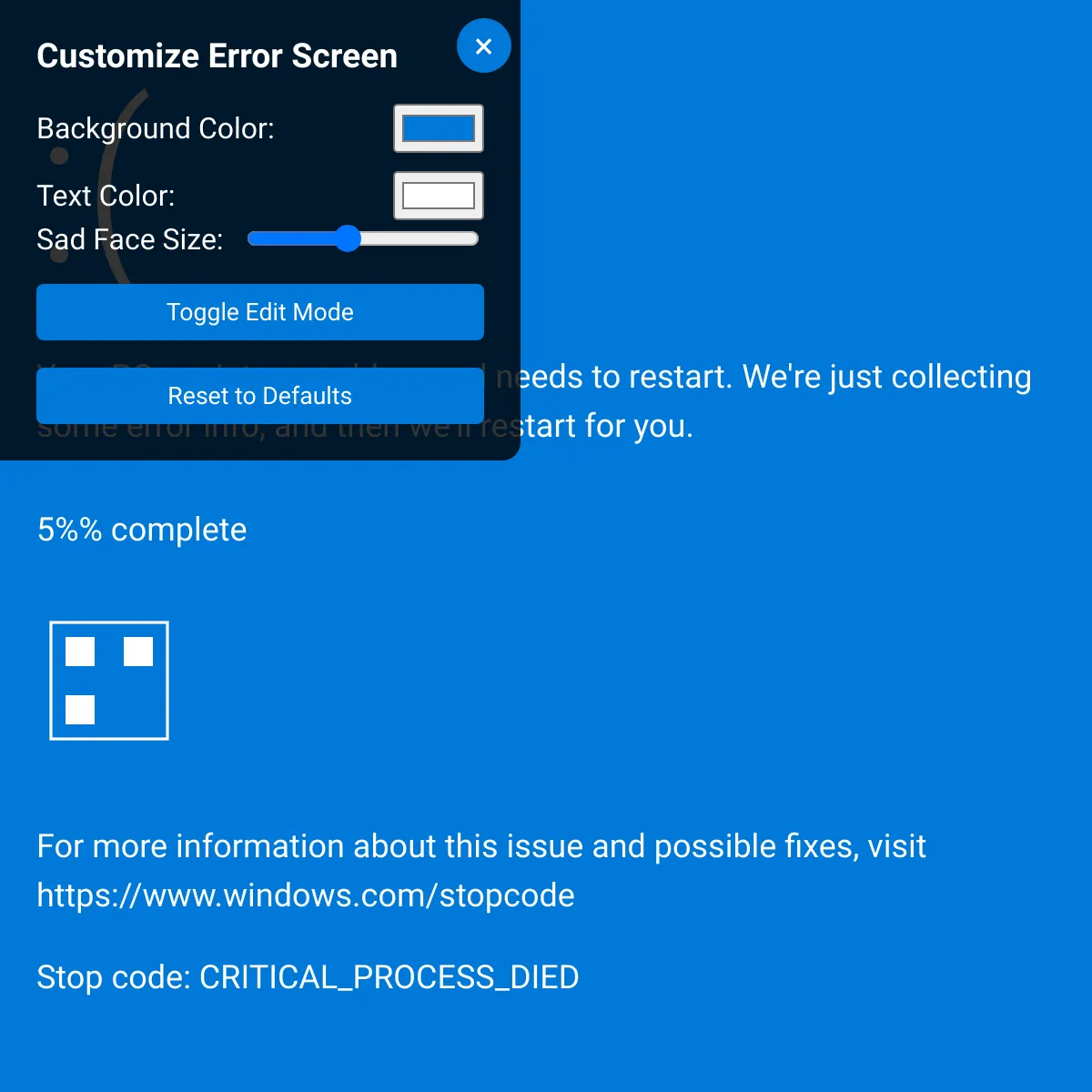Click the "Sad Face Size:" label

(130, 239)
